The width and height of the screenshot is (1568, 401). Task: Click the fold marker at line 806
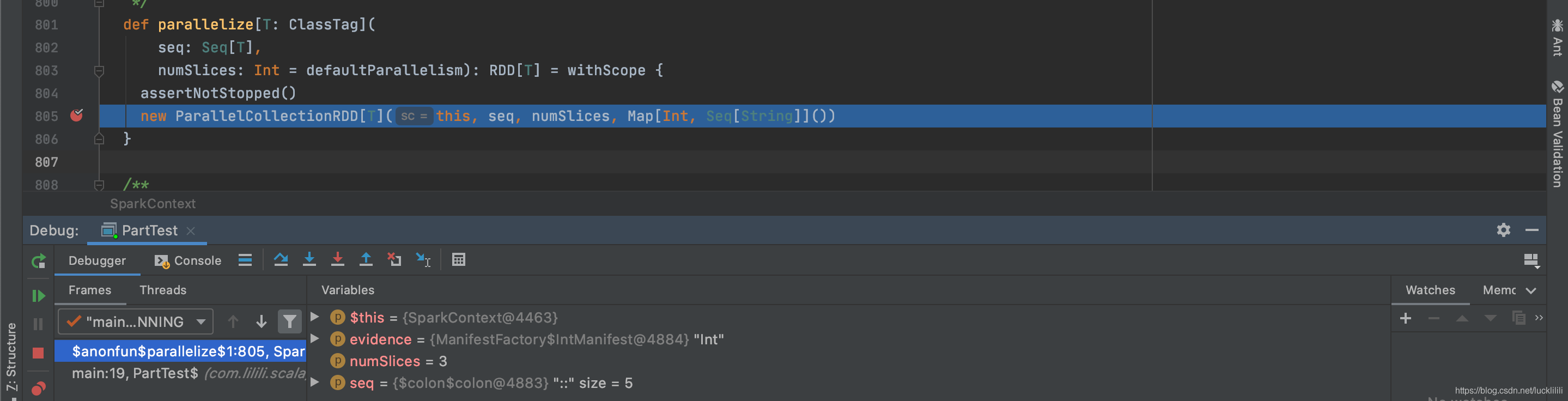click(x=99, y=139)
